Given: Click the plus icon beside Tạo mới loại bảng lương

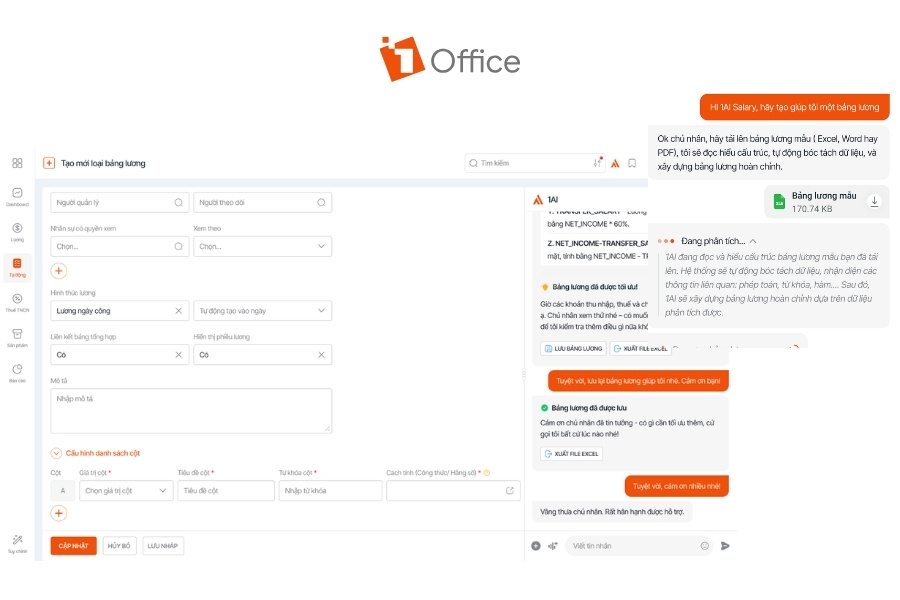Looking at the screenshot, I should (49, 163).
